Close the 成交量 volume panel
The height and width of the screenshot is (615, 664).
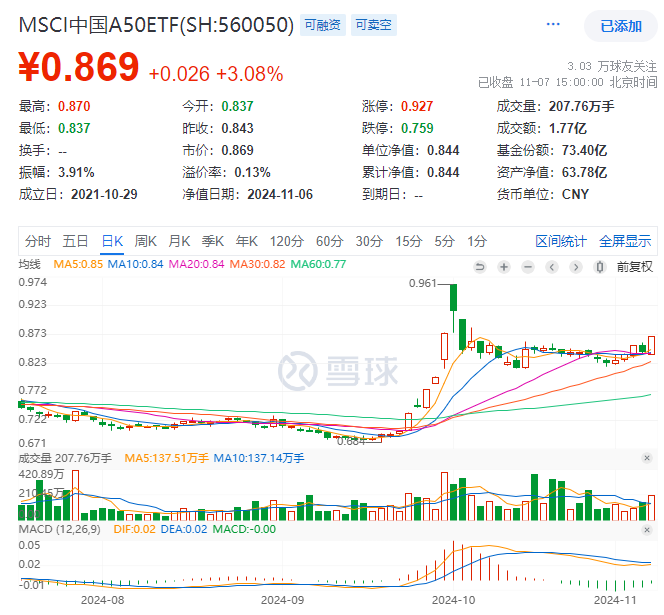click(x=647, y=458)
